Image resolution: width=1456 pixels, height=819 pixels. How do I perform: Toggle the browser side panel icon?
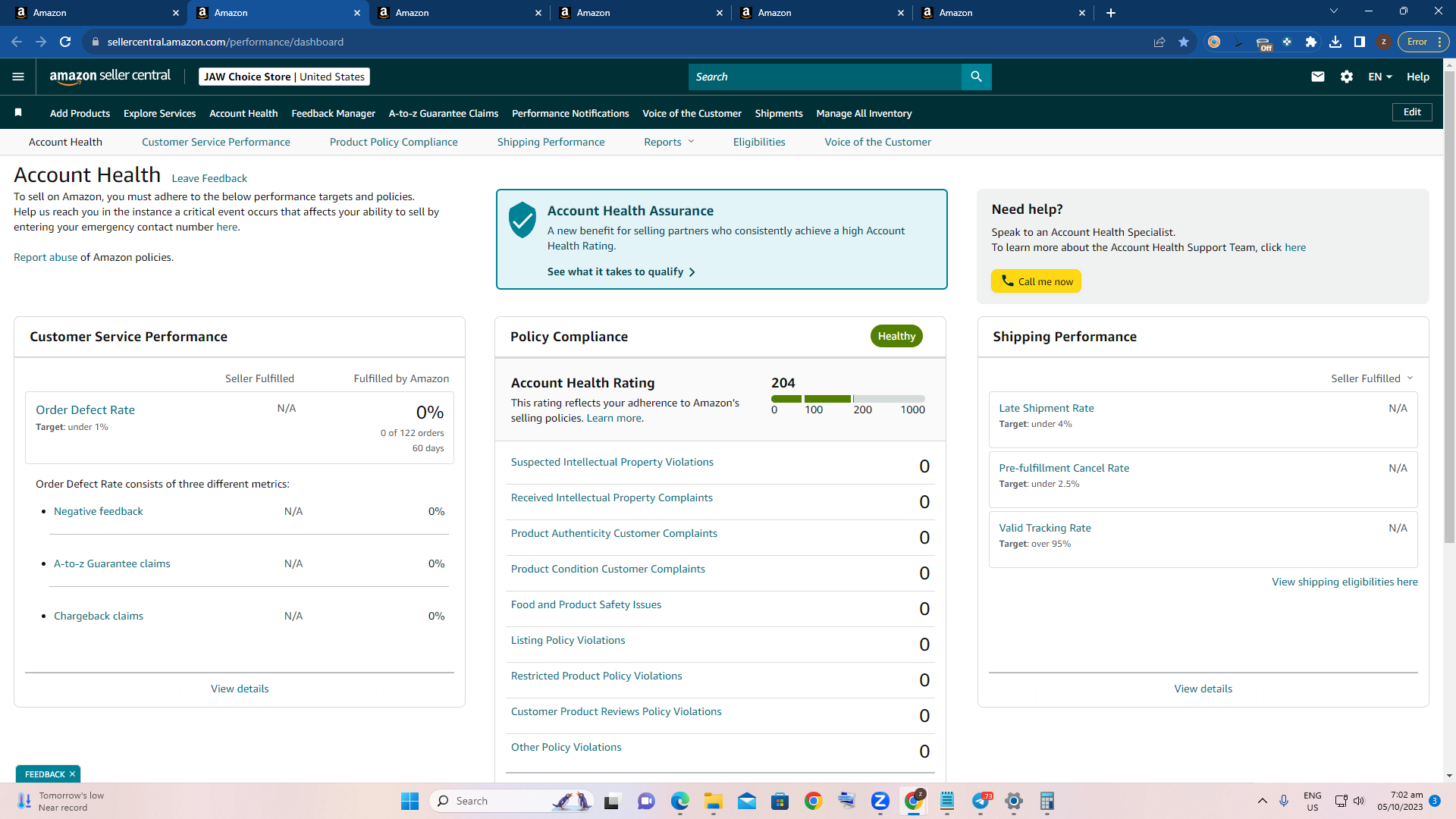tap(1360, 42)
